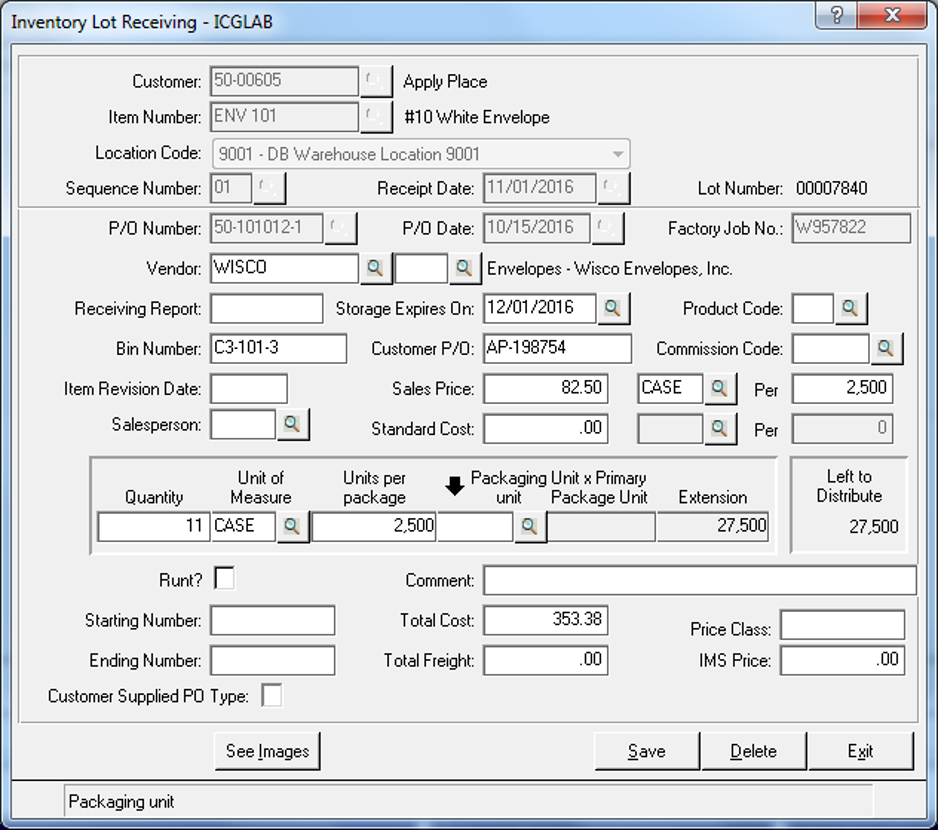Screen dimensions: 938x830
Task: Click Lot Number value 00007840
Action: pyautogui.click(x=832, y=189)
